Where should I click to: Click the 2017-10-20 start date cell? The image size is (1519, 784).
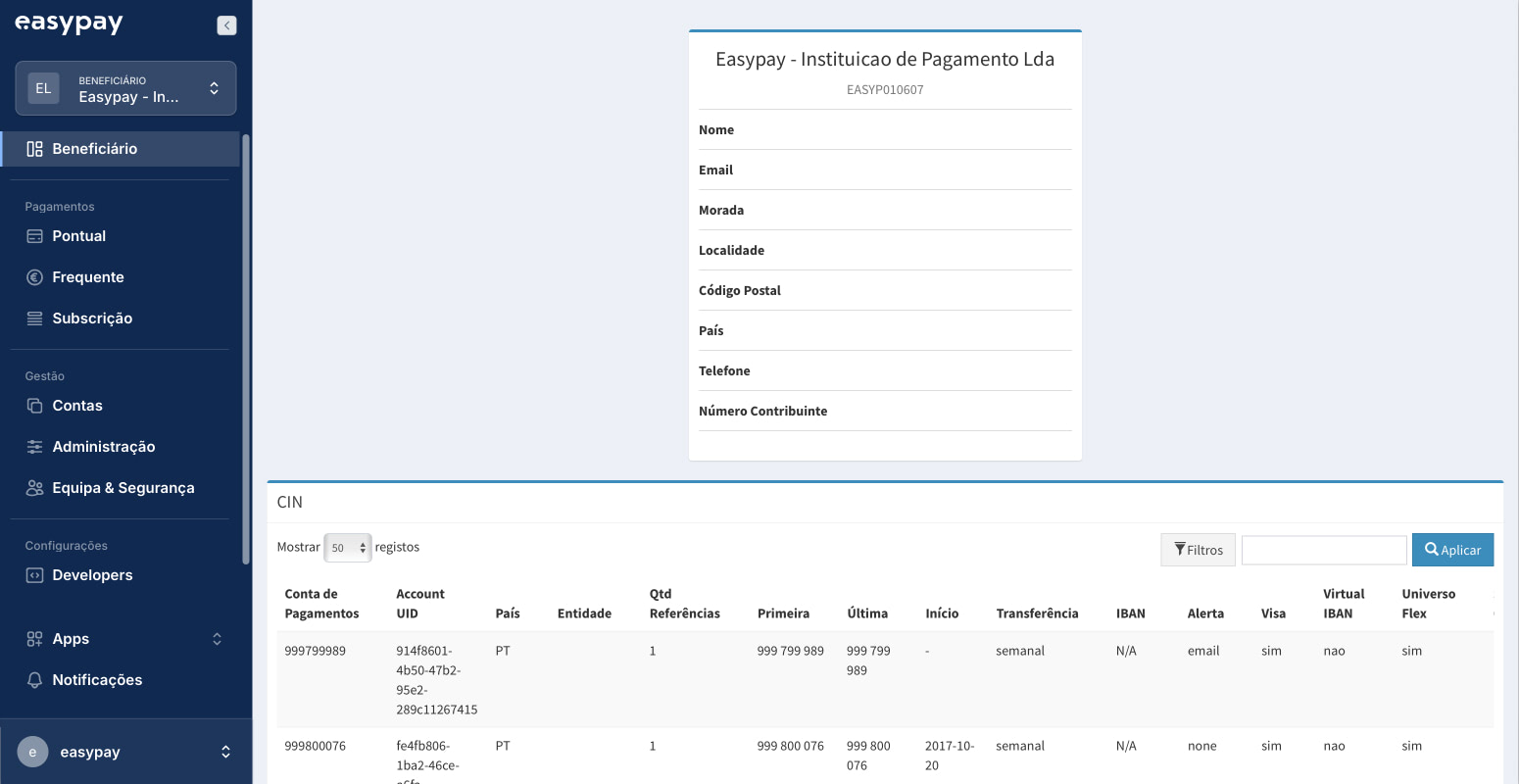pos(949,756)
